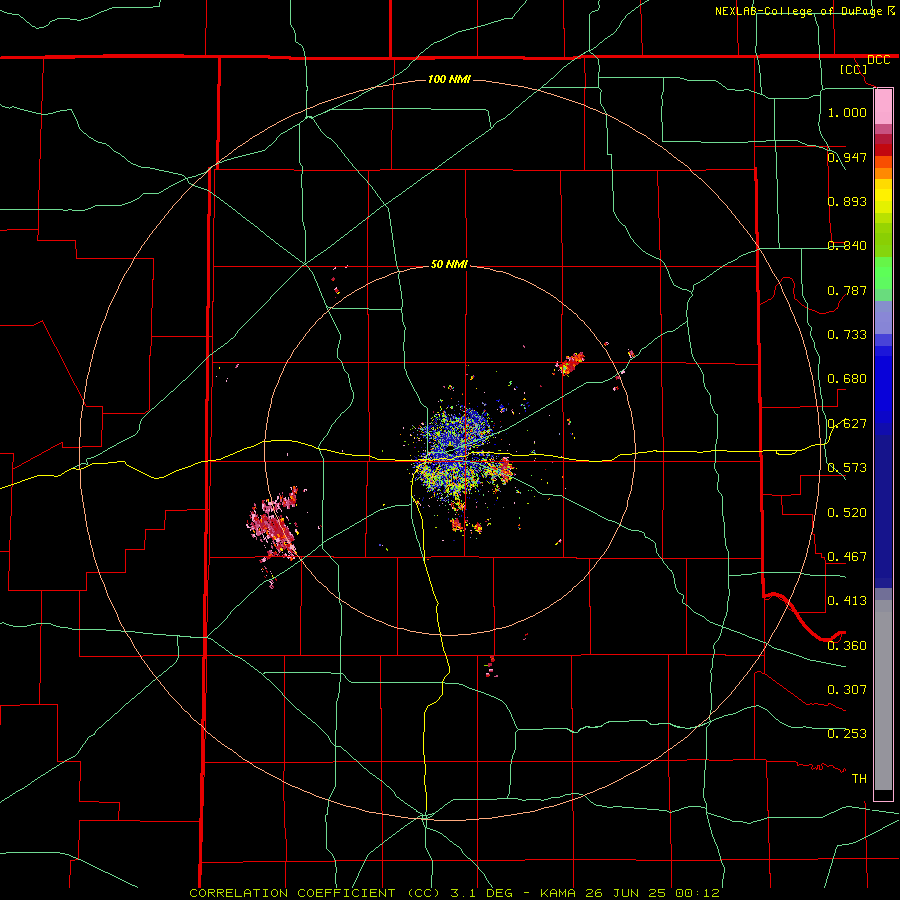Select the 0.360 legend value

(x=847, y=645)
